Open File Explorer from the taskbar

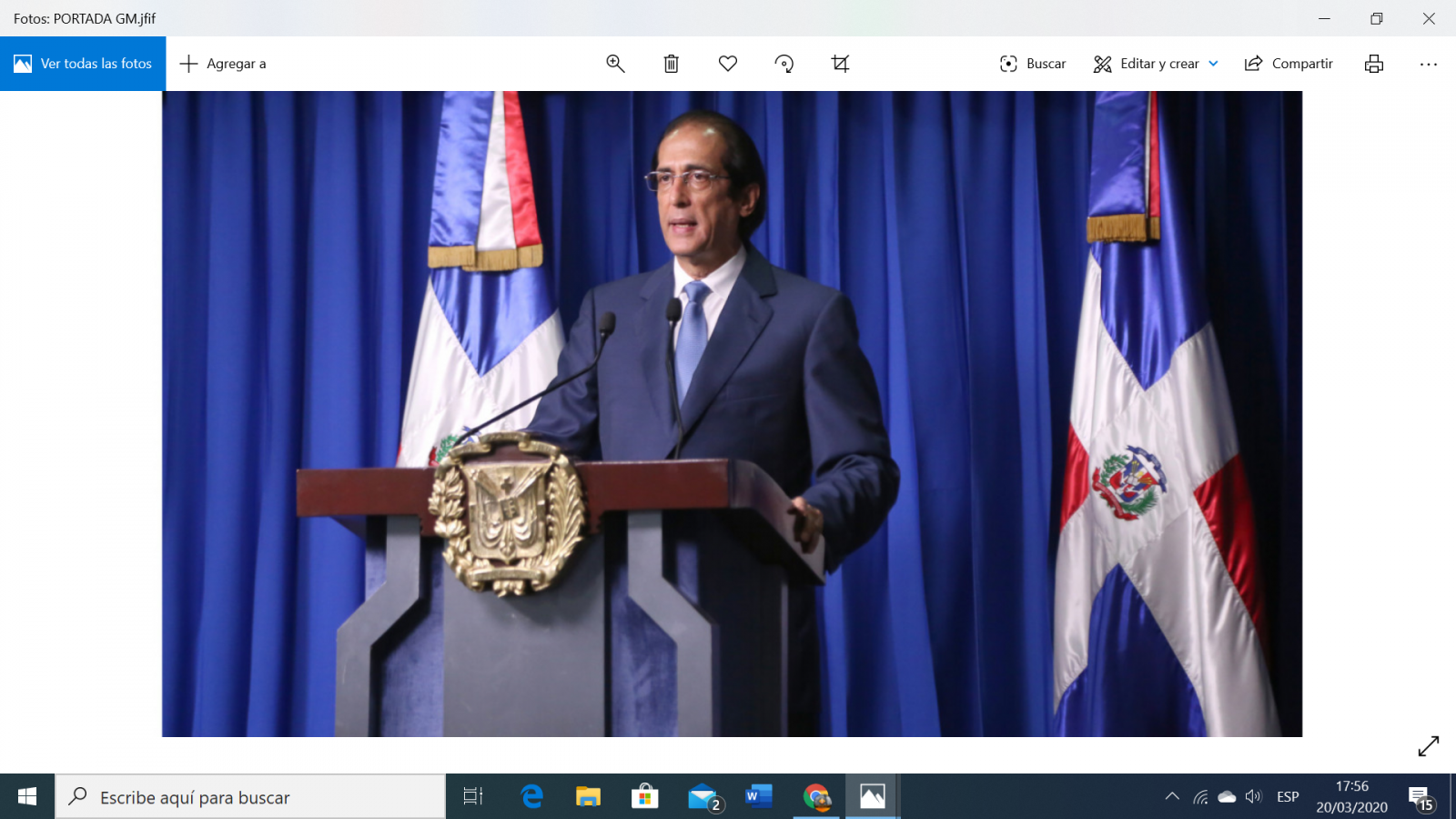(588, 797)
